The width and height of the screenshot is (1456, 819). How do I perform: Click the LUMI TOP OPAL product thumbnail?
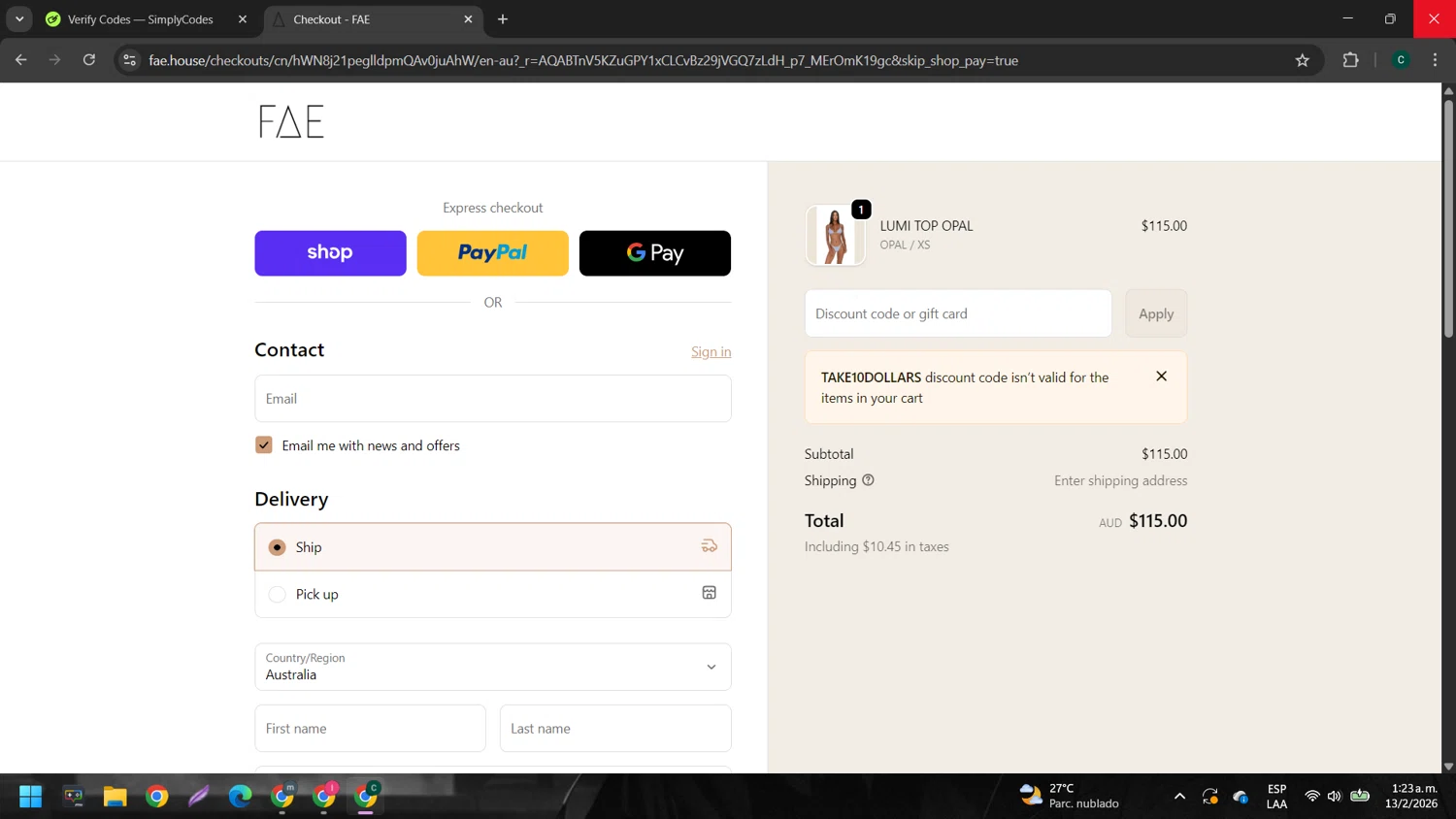point(835,235)
